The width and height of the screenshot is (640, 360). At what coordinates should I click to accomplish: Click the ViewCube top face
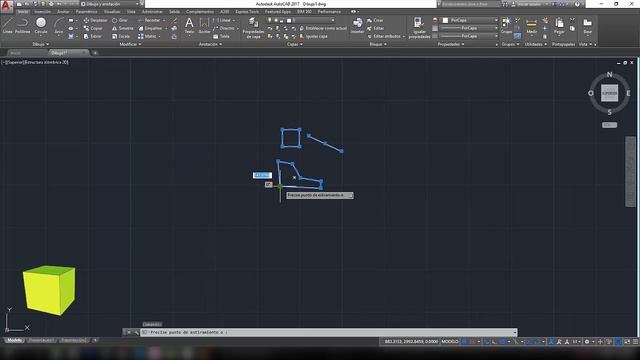609,93
